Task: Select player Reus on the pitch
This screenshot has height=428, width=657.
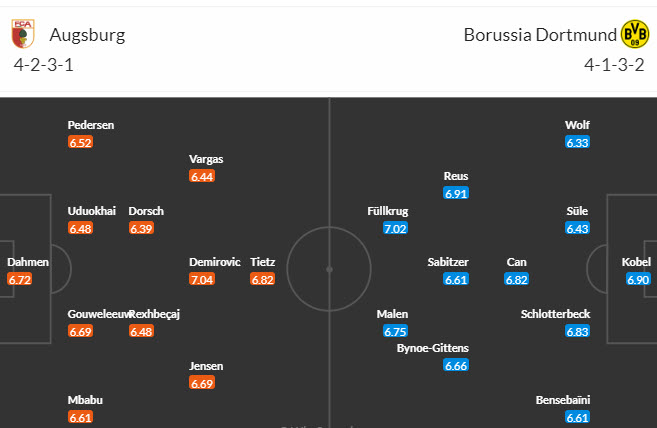Action: (x=456, y=176)
